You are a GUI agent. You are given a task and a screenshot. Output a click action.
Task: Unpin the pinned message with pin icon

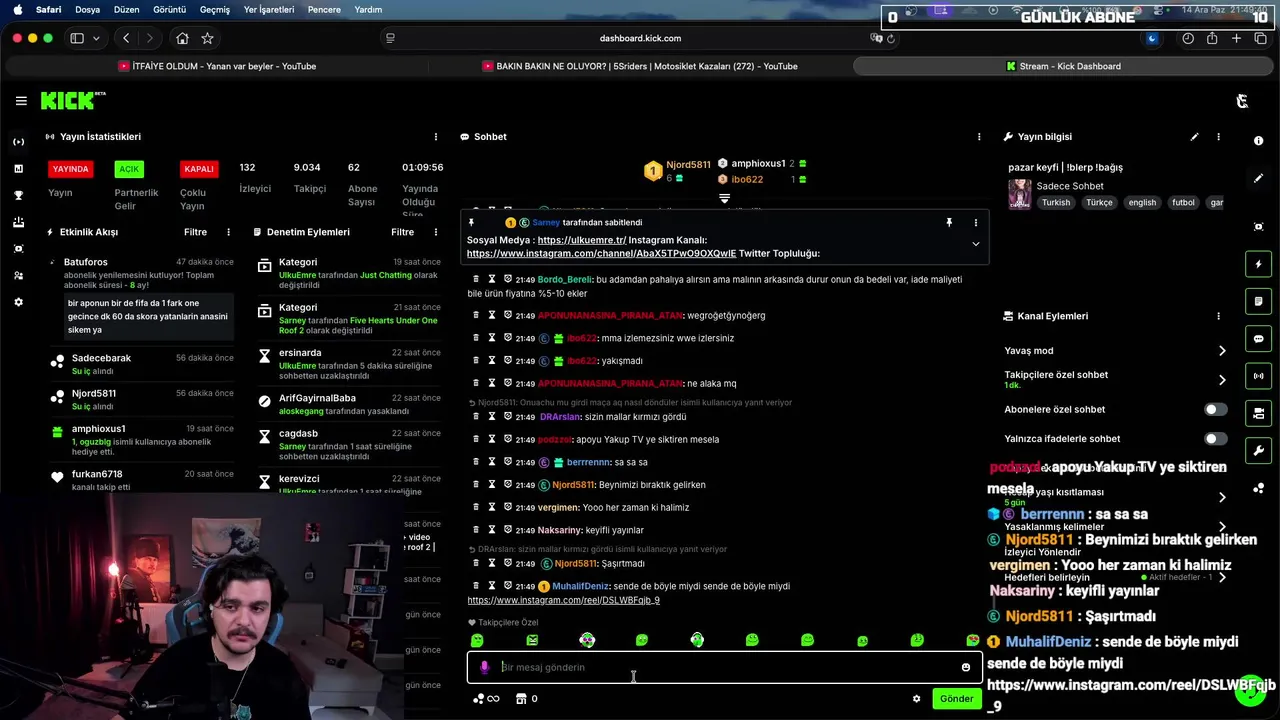[x=949, y=223]
